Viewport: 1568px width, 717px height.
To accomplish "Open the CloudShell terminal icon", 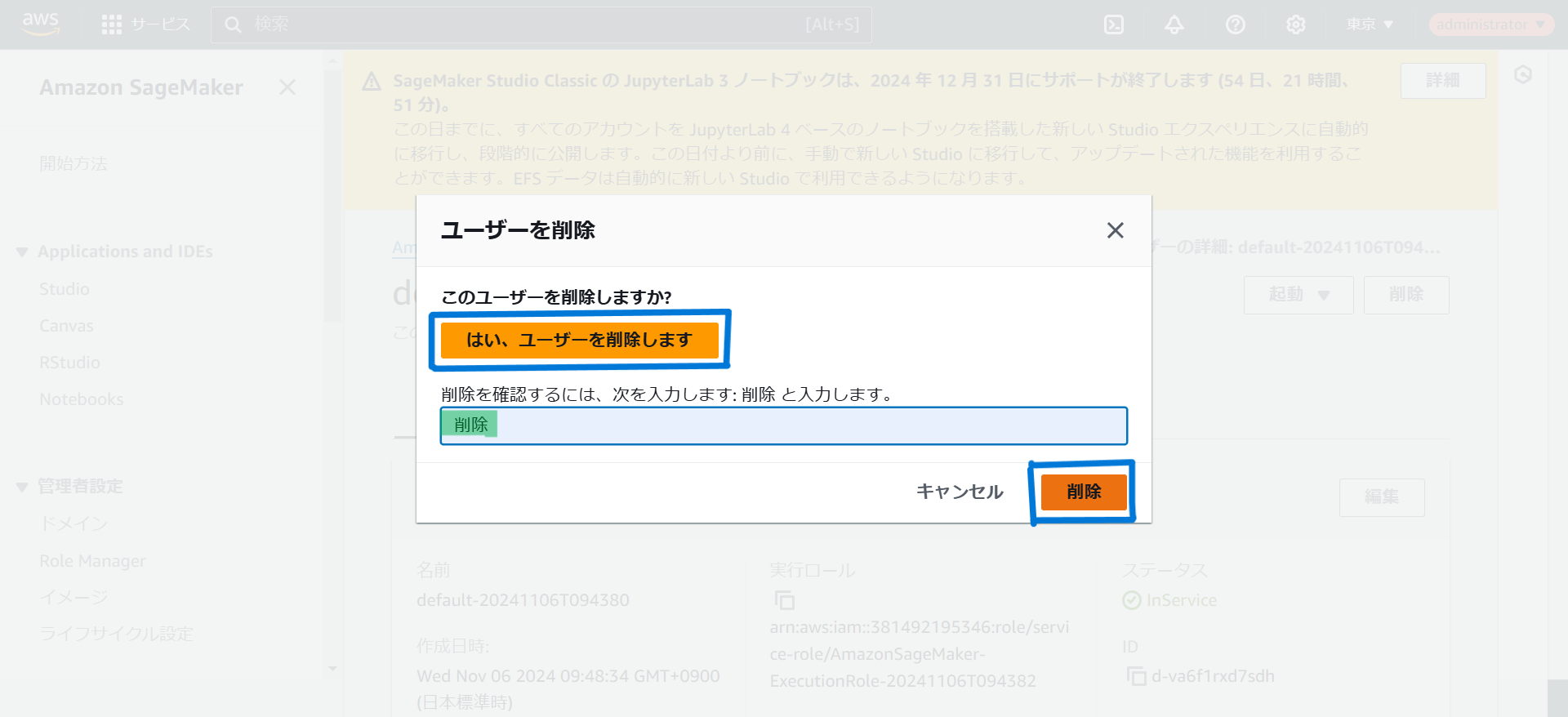I will [x=1114, y=24].
